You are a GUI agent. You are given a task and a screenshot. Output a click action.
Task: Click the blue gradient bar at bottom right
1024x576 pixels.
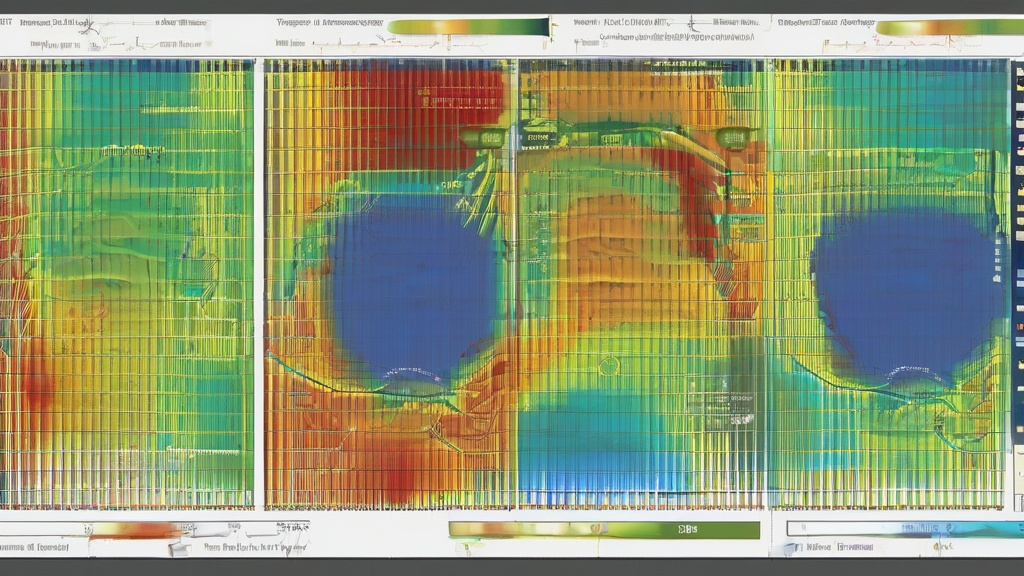905,528
